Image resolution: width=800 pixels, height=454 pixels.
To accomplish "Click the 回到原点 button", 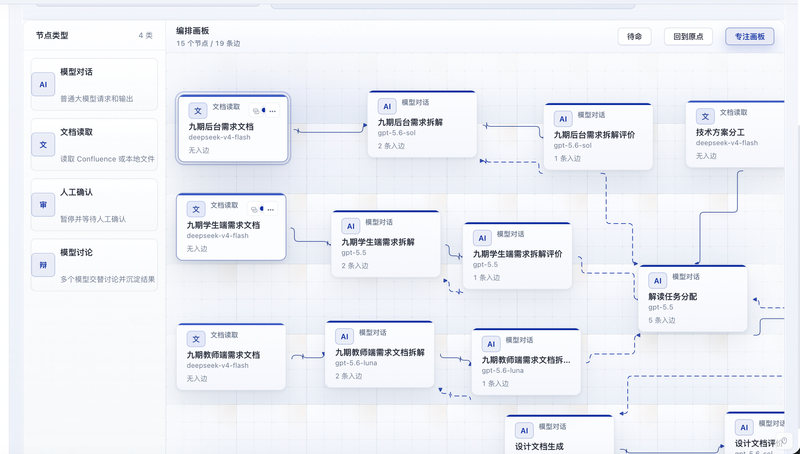I will point(688,36).
